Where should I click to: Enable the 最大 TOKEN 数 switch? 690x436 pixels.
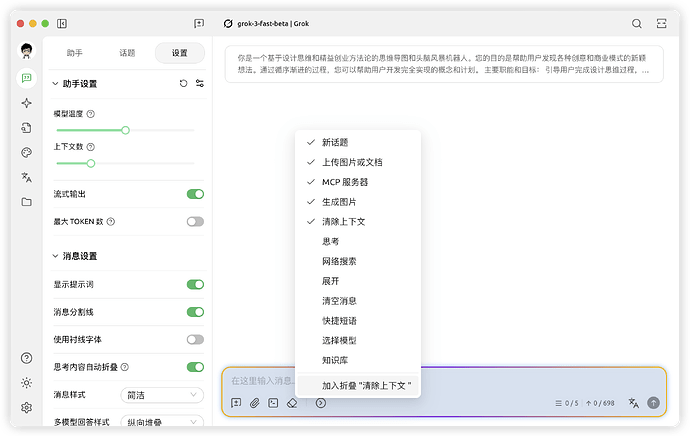[195, 222]
